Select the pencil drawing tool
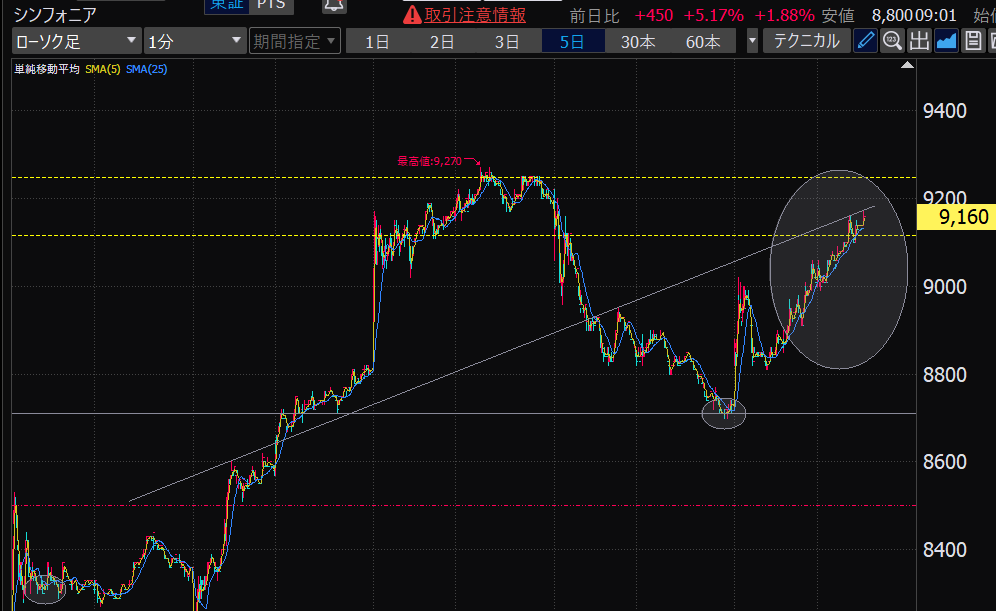 coord(866,41)
